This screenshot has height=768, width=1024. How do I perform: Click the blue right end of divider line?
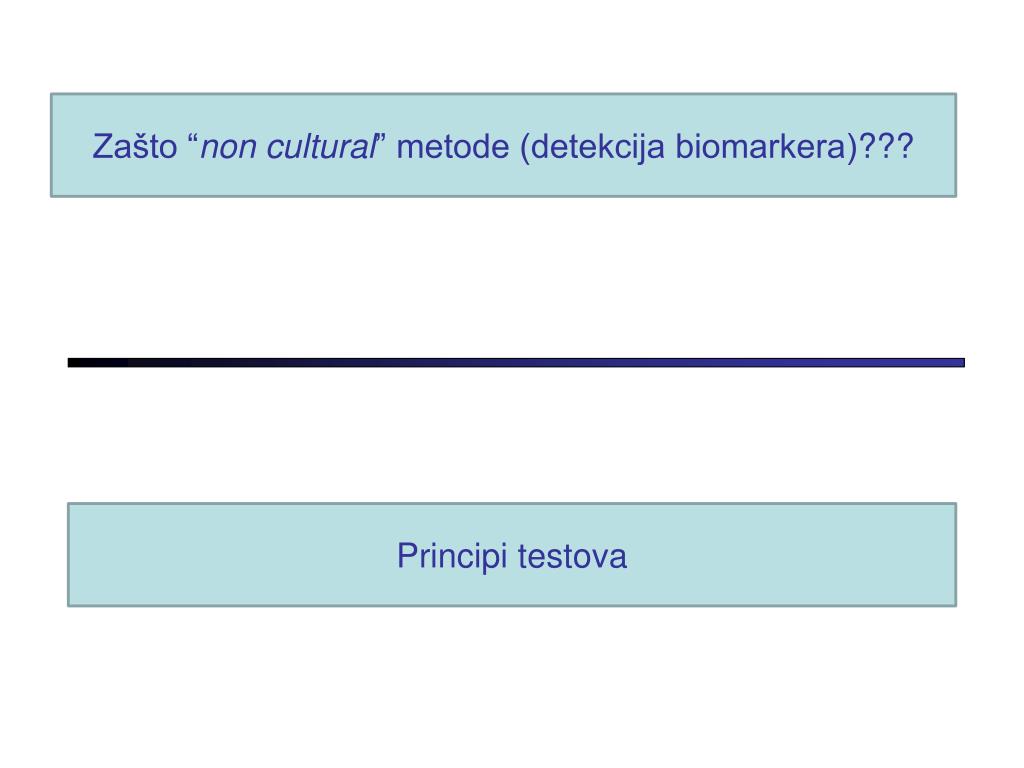(927, 362)
